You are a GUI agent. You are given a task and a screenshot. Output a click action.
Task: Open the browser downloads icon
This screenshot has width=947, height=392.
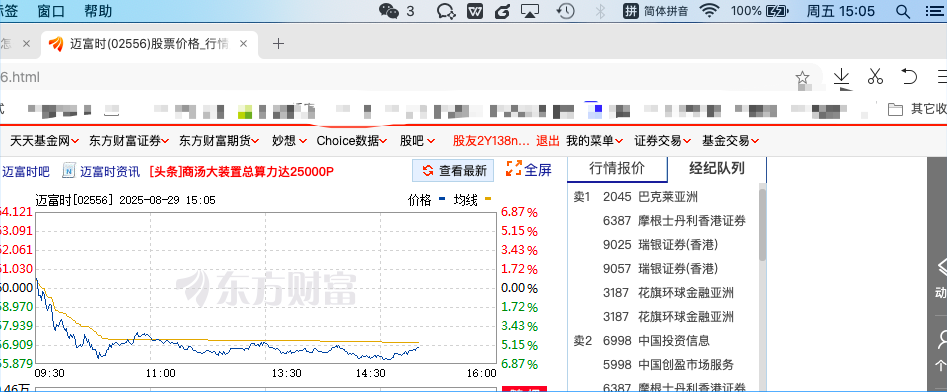(x=841, y=77)
